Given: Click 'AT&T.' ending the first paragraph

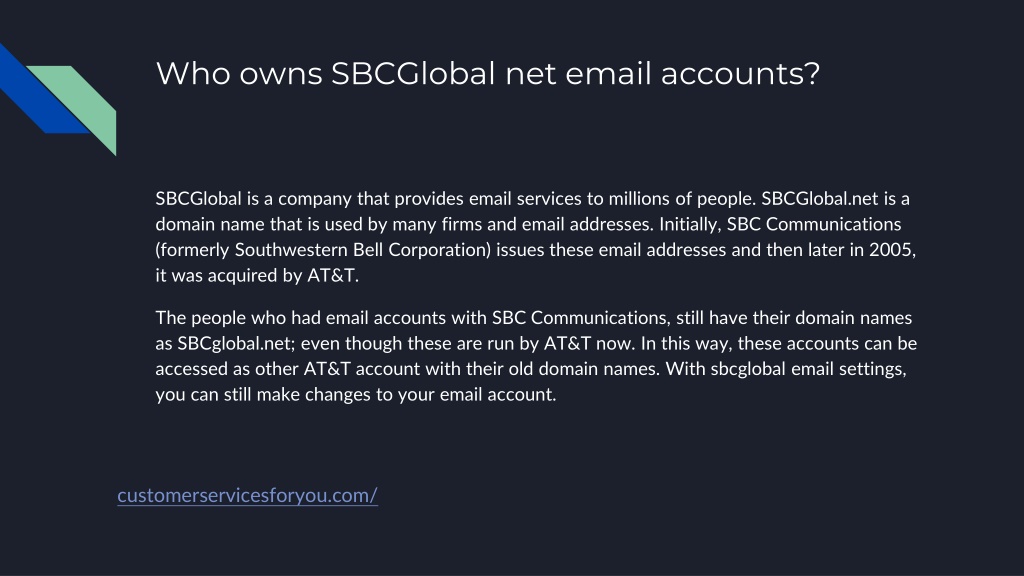Looking at the screenshot, I should pos(333,276).
